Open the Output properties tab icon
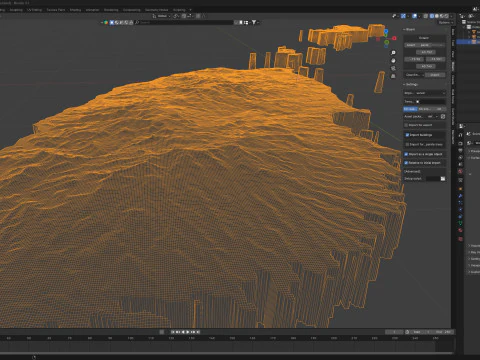480x360 pixels. 460,151
